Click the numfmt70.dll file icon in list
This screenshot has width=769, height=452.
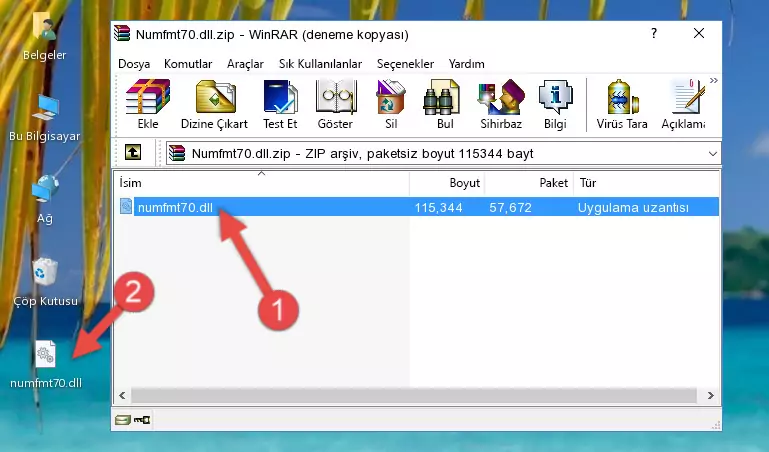click(126, 207)
